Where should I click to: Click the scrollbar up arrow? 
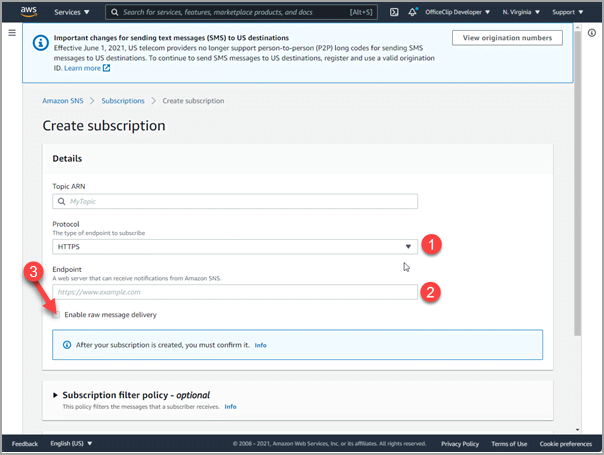pos(577,28)
